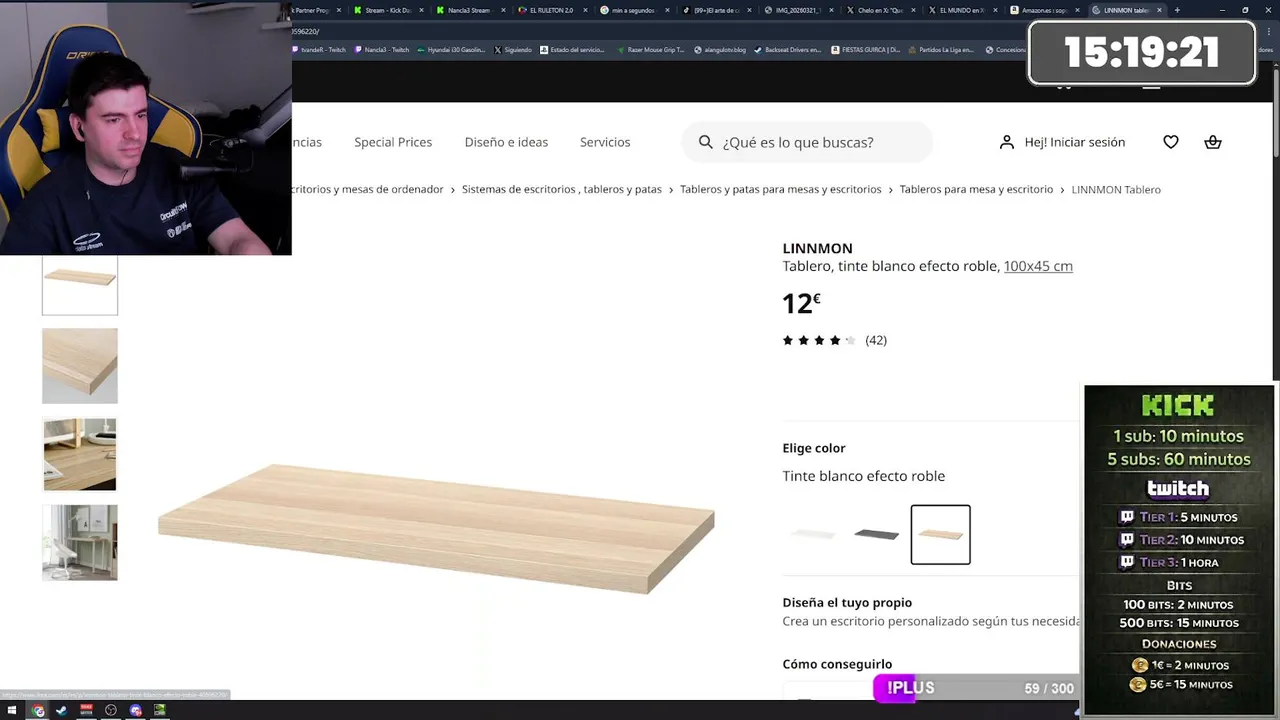The image size is (1280, 720).
Task: Show the room setting with chair thumbnail
Action: point(80,542)
